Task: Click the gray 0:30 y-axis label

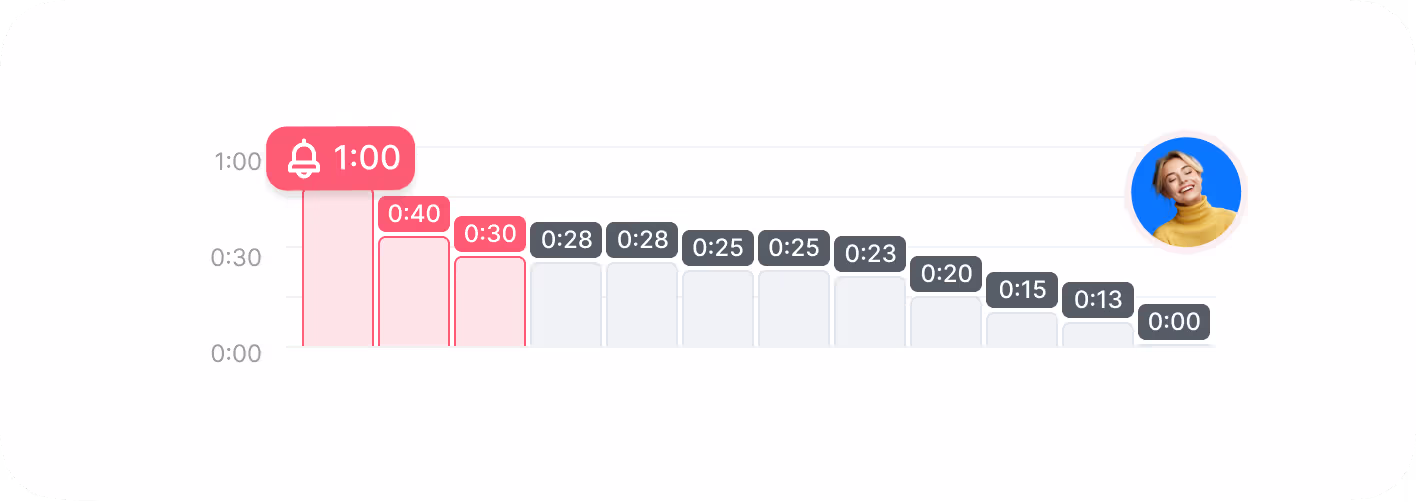Action: point(236,257)
